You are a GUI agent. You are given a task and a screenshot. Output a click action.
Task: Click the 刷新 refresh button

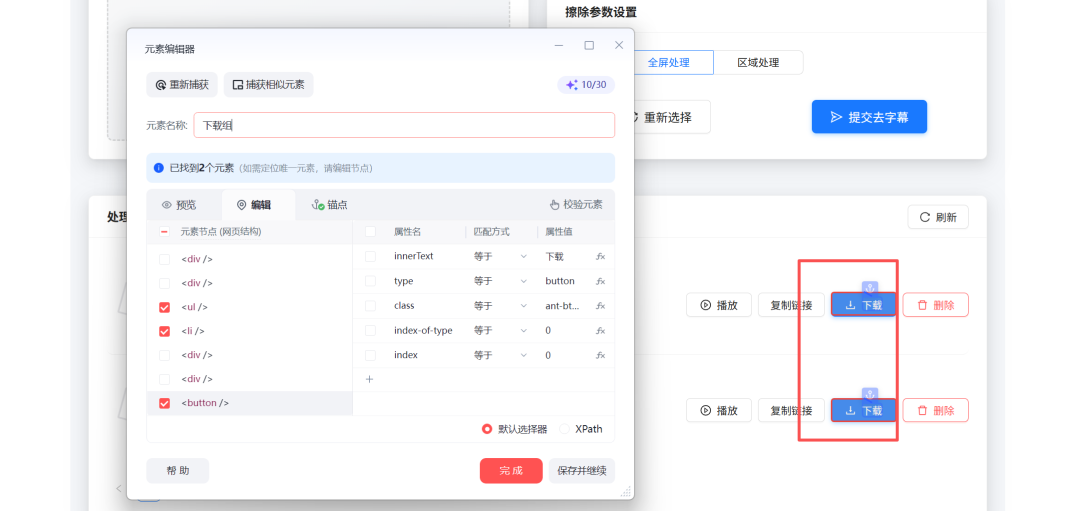click(x=937, y=217)
